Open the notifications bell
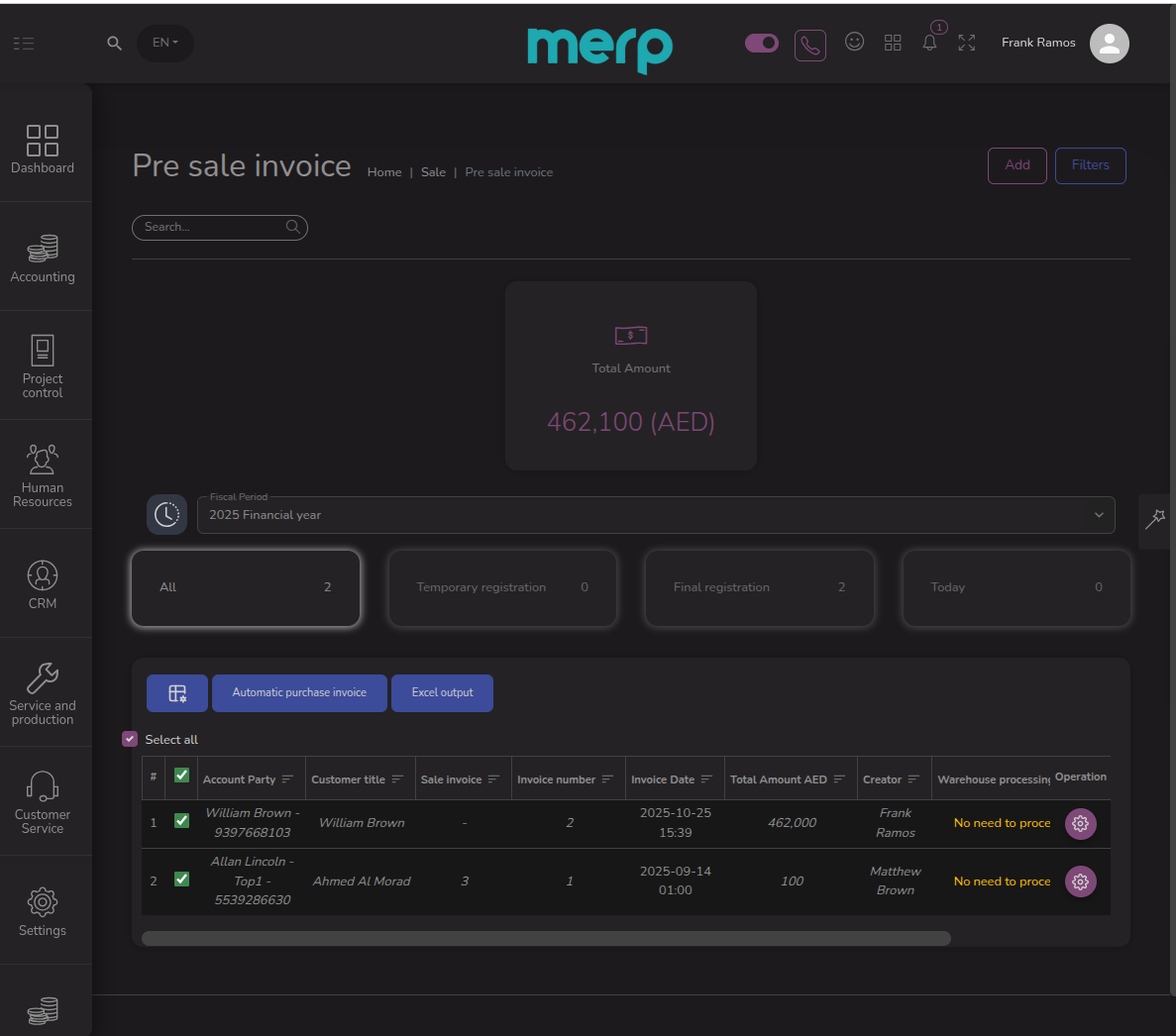1176x1036 pixels. (x=929, y=43)
